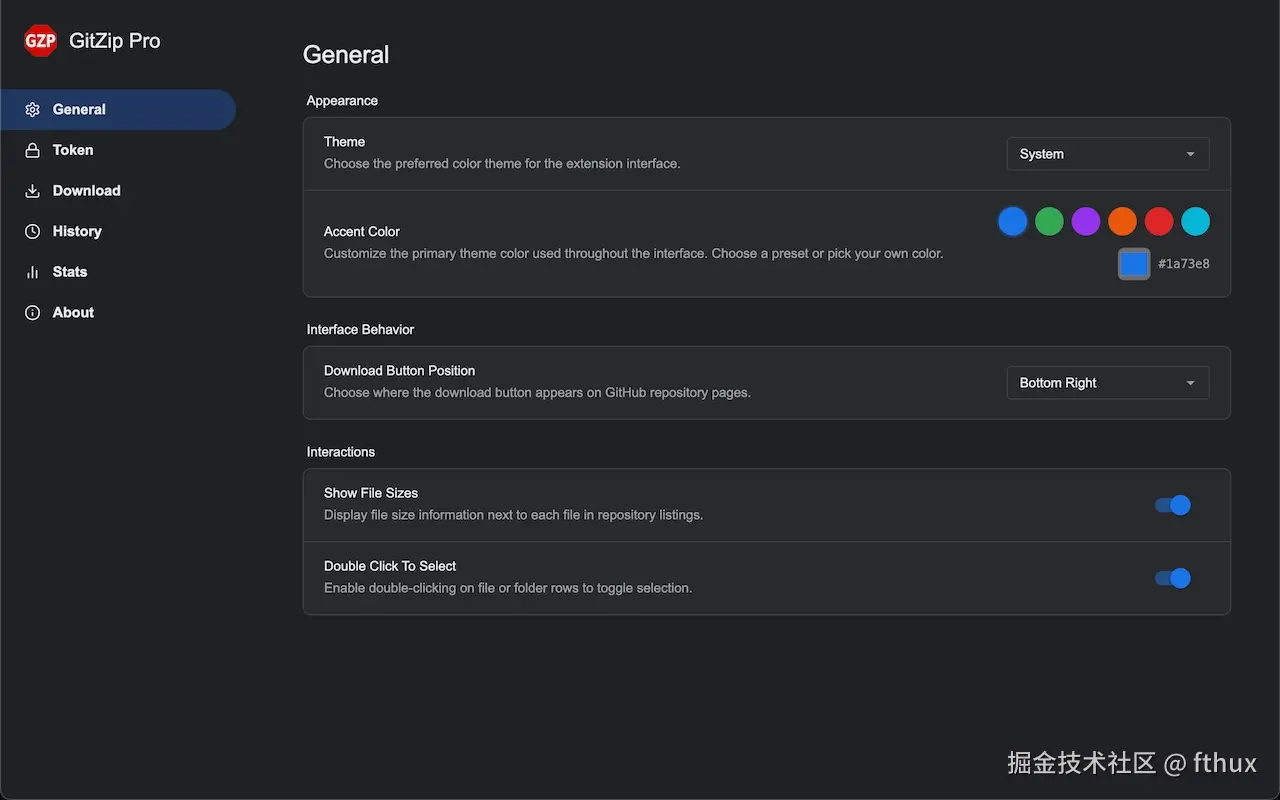This screenshot has height=800, width=1280.
Task: Click the #1a73e8 hex color value
Action: point(1184,264)
